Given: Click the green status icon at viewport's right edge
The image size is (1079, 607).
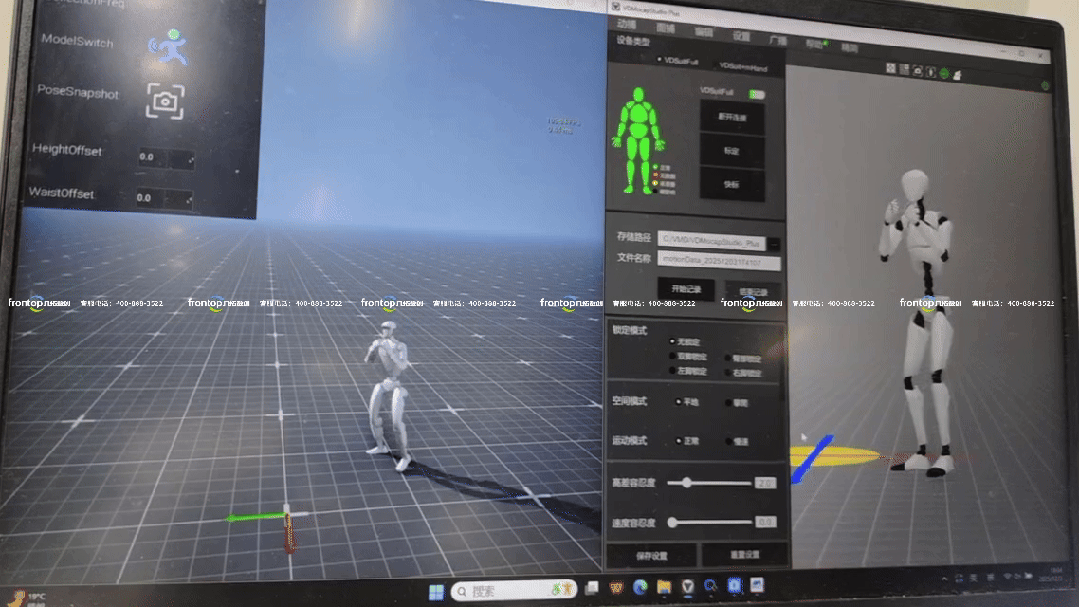Looking at the screenshot, I should point(1045,85).
